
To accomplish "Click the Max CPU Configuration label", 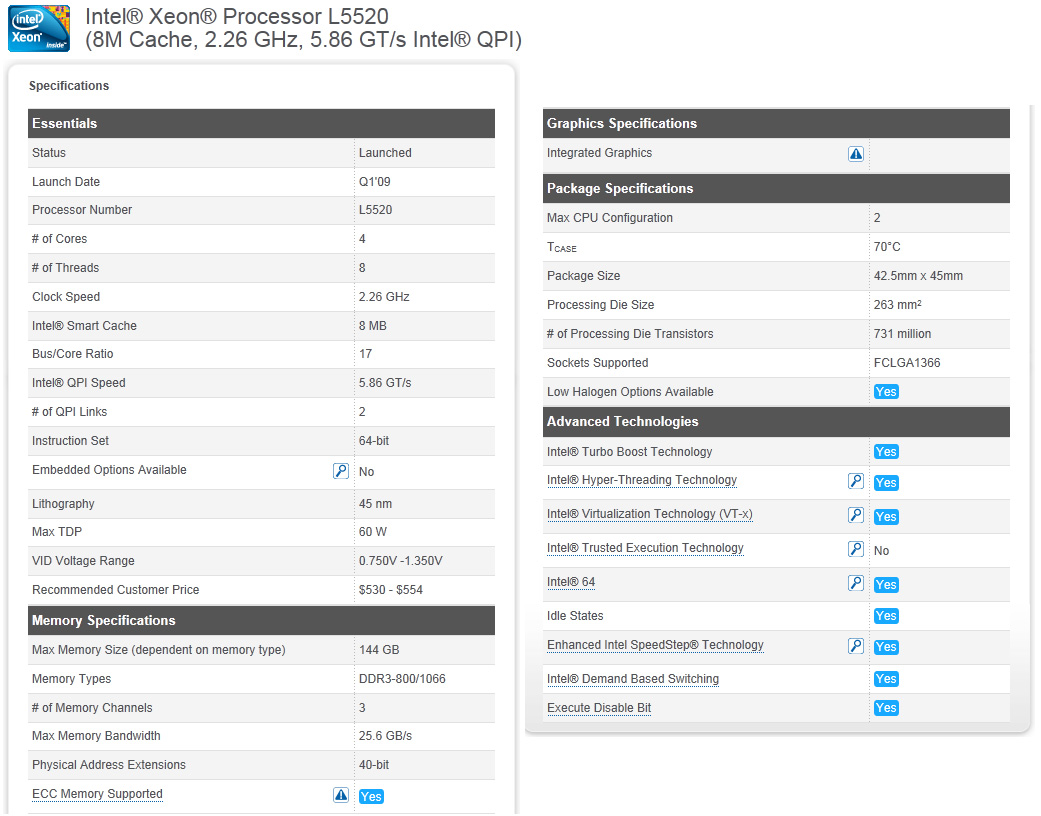I will 610,218.
